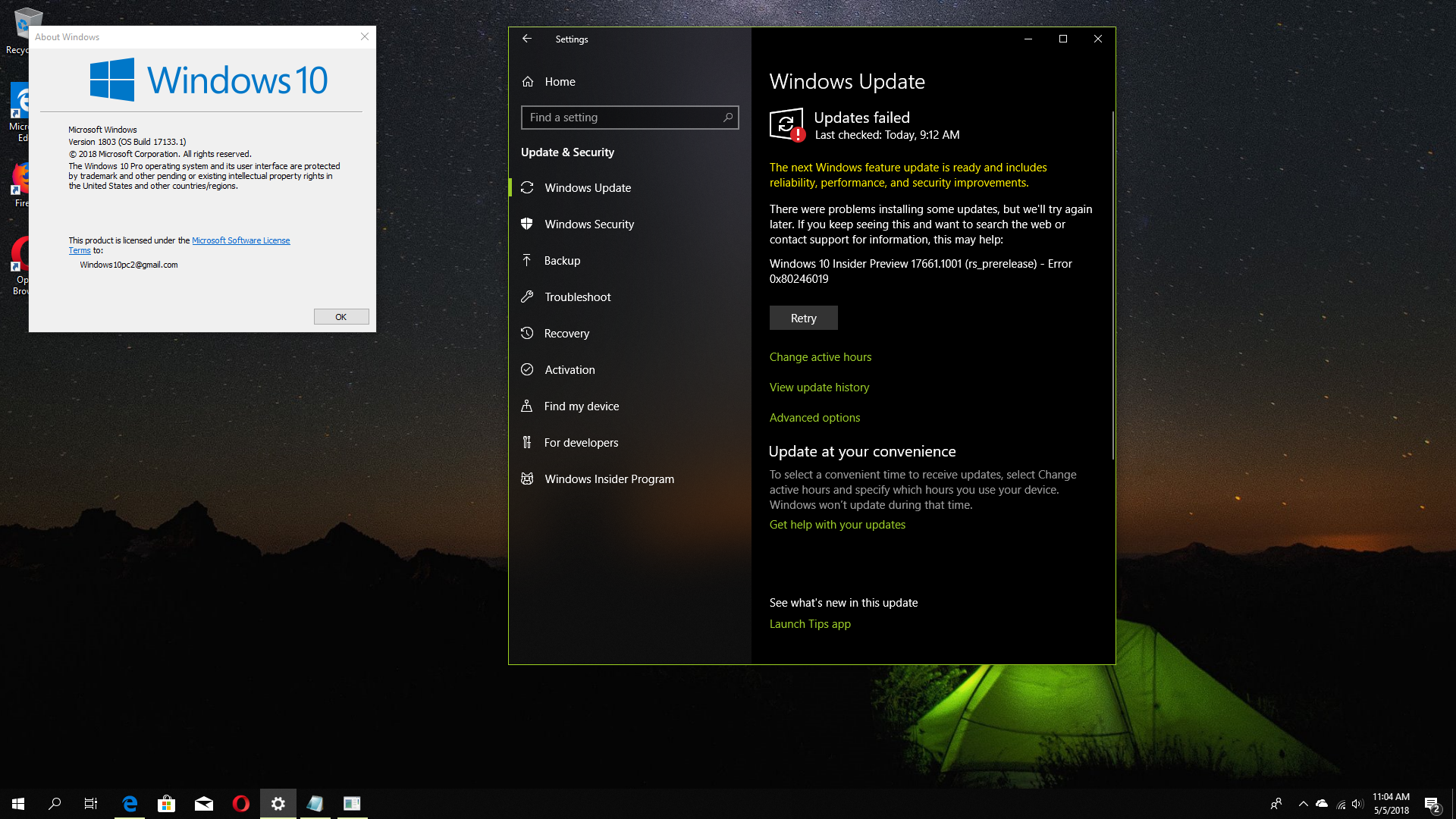Minimize the Settings window
Image resolution: width=1456 pixels, height=819 pixels.
(1028, 39)
